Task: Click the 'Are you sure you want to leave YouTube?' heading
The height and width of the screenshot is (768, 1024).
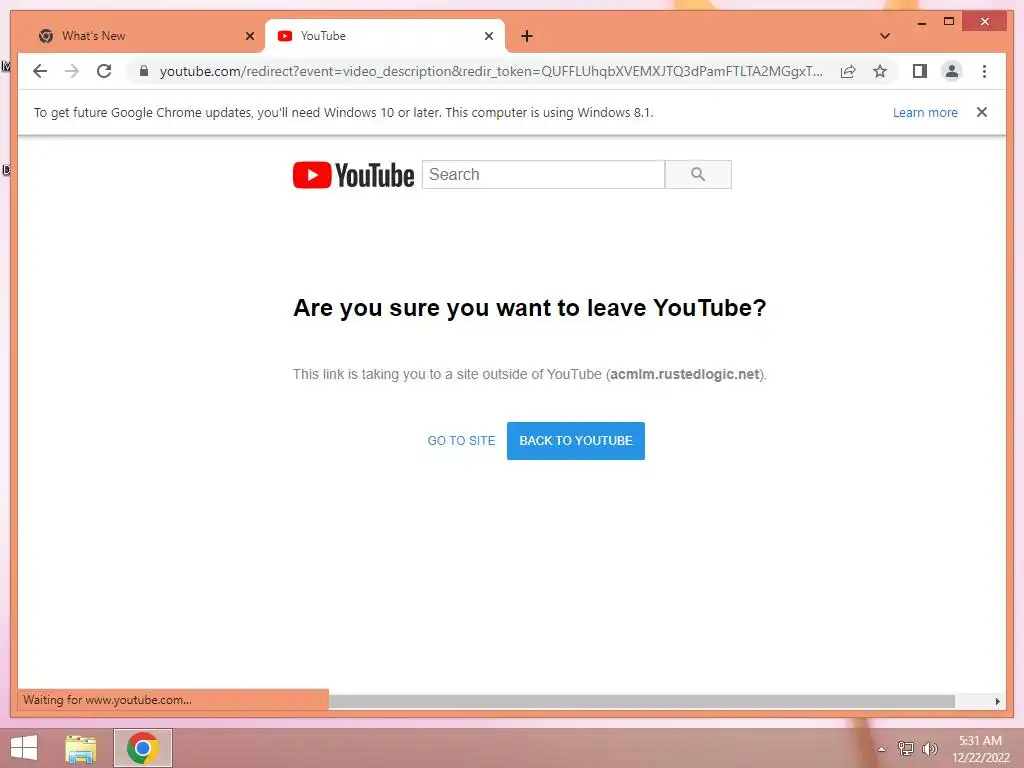Action: (x=530, y=308)
